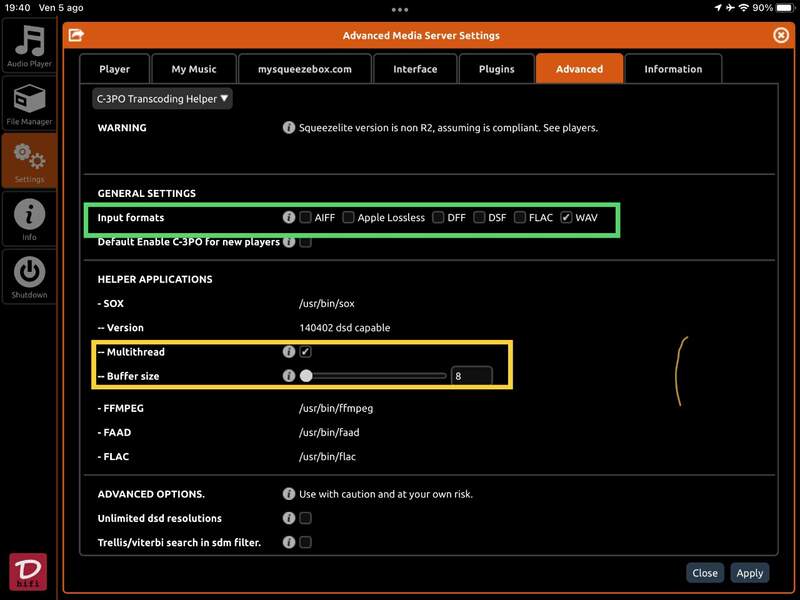800x600 pixels.
Task: Click the info icon next to Multithread
Action: [289, 352]
